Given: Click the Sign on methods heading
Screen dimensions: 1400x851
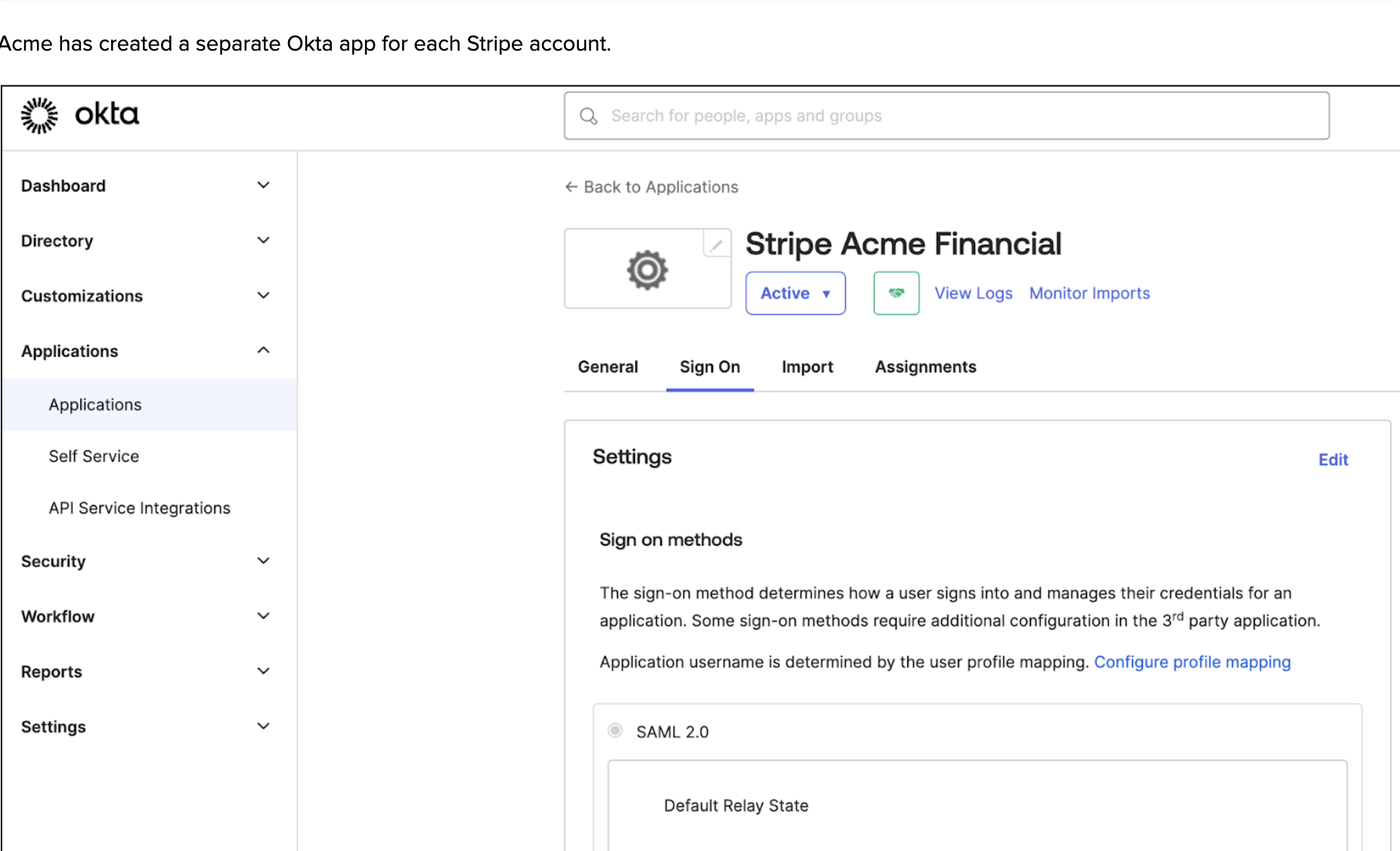Looking at the screenshot, I should click(x=671, y=540).
